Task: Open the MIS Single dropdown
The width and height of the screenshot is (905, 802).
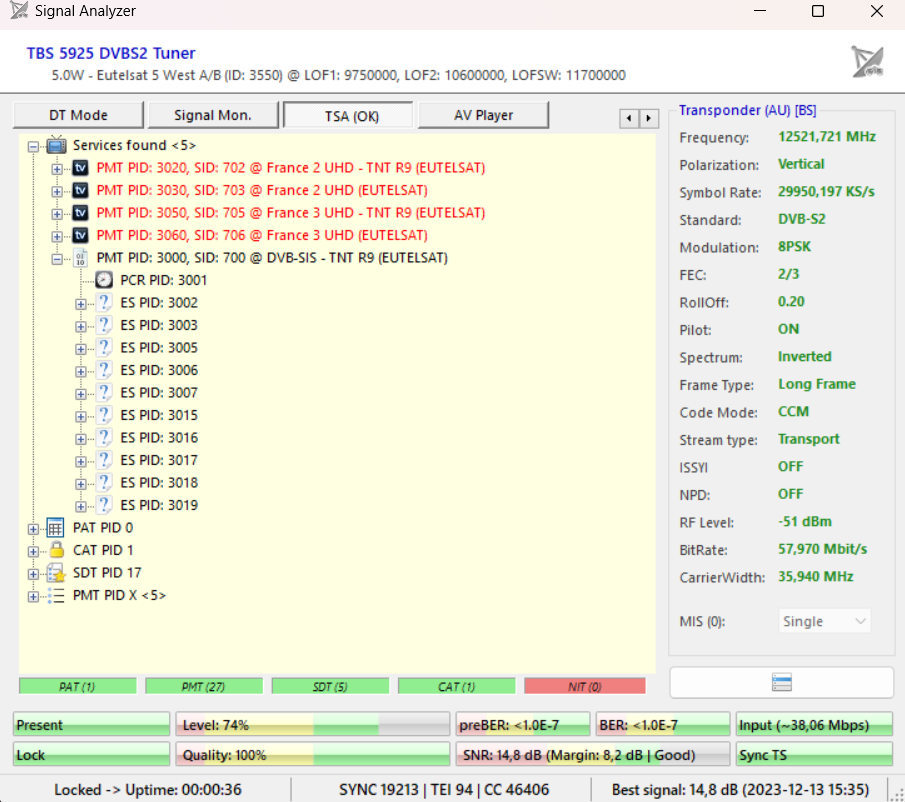Action: click(x=824, y=621)
